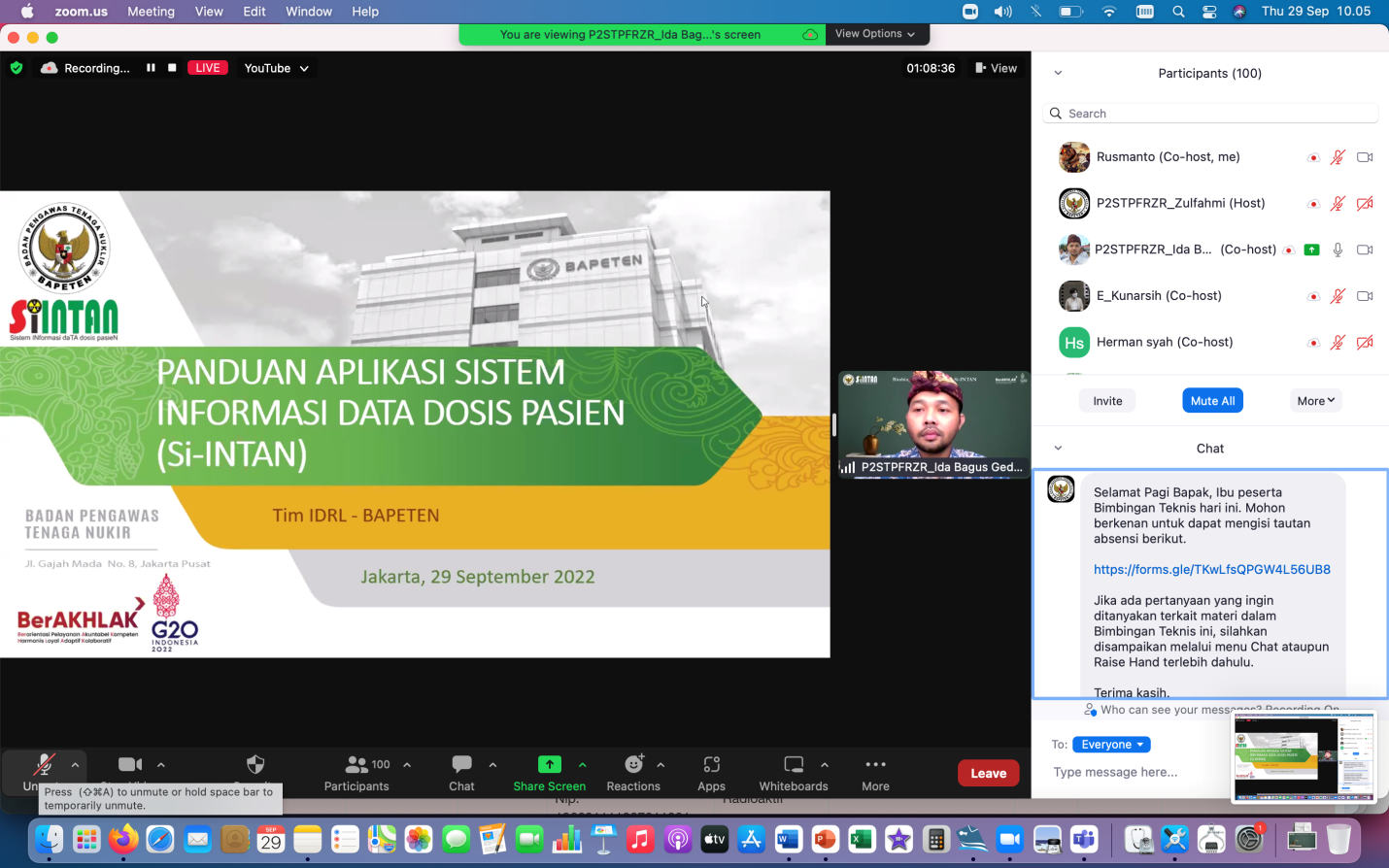Open the YouTube live stream dropdown
Screen dimensions: 1389x868
[276, 68]
